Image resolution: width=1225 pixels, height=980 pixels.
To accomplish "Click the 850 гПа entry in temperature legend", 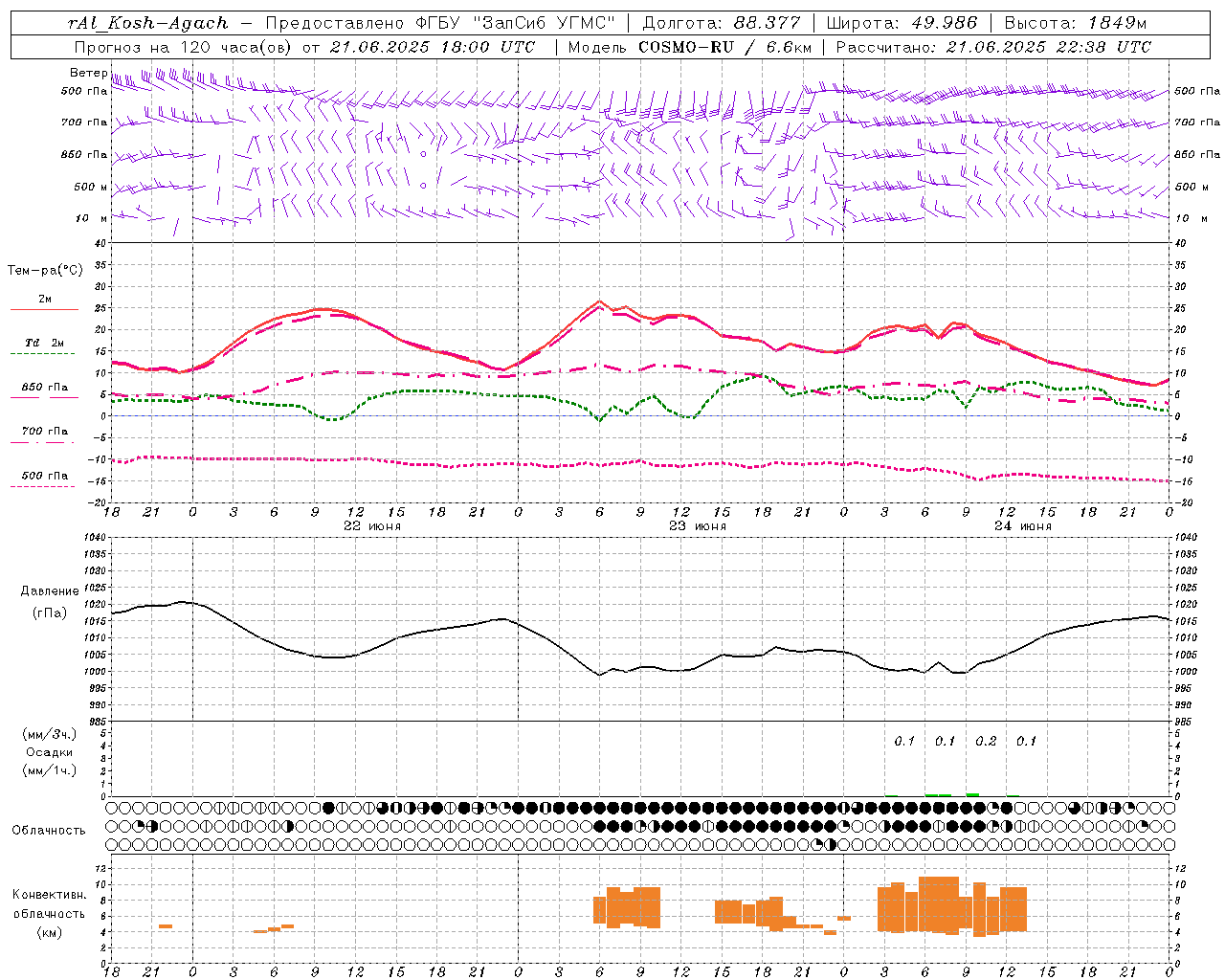I will [x=45, y=388].
